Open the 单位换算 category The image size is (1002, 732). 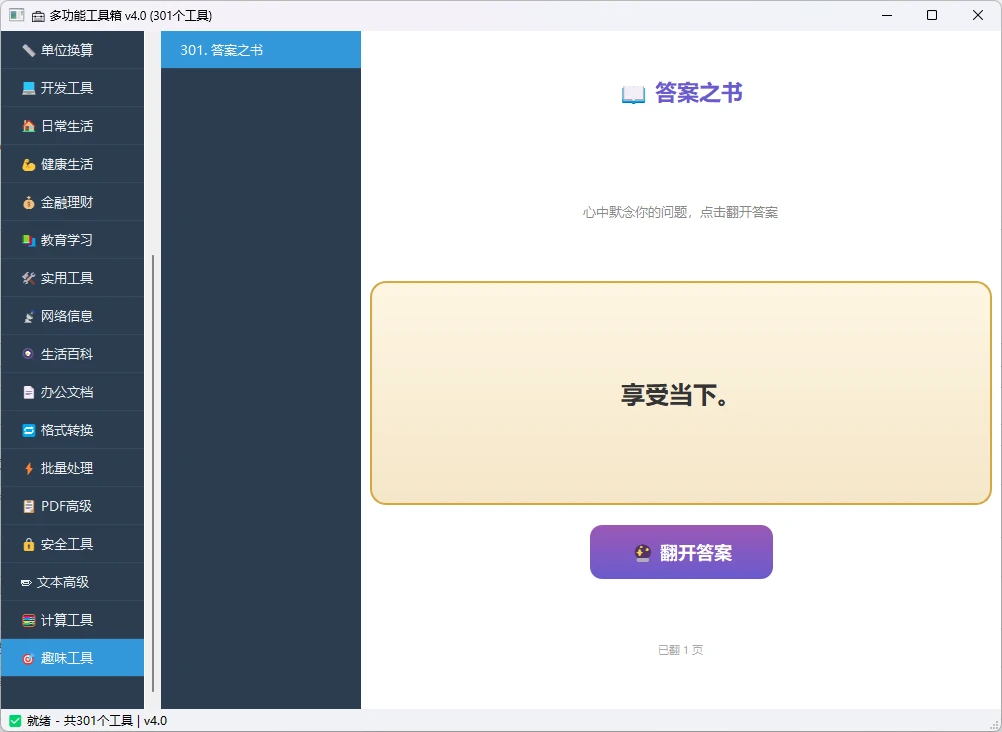point(72,50)
